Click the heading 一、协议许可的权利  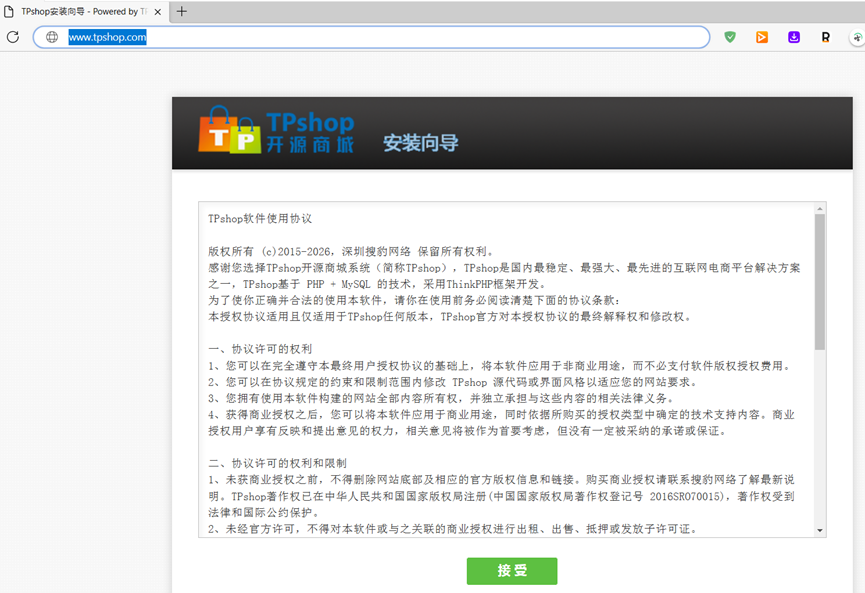pyautogui.click(x=260, y=349)
